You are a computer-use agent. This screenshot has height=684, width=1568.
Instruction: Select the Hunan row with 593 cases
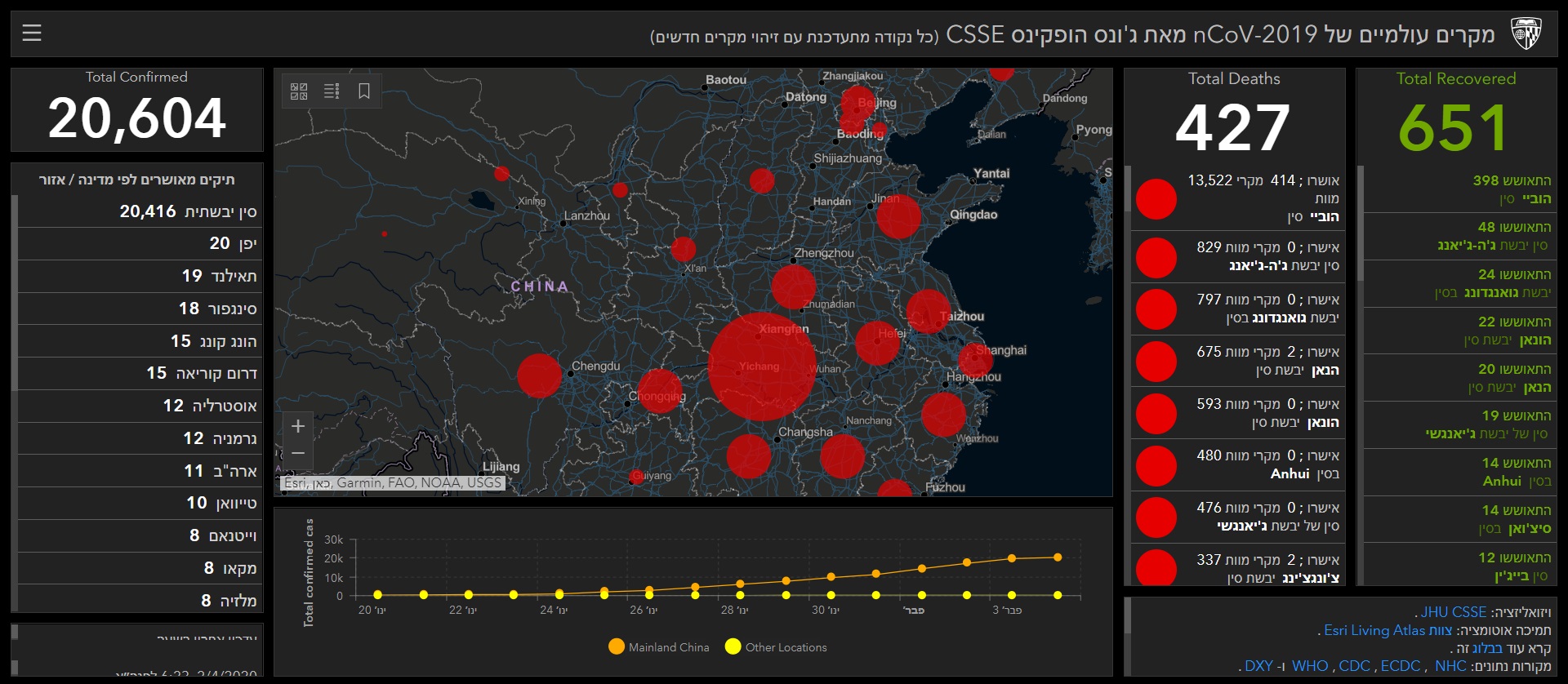tap(1236, 413)
